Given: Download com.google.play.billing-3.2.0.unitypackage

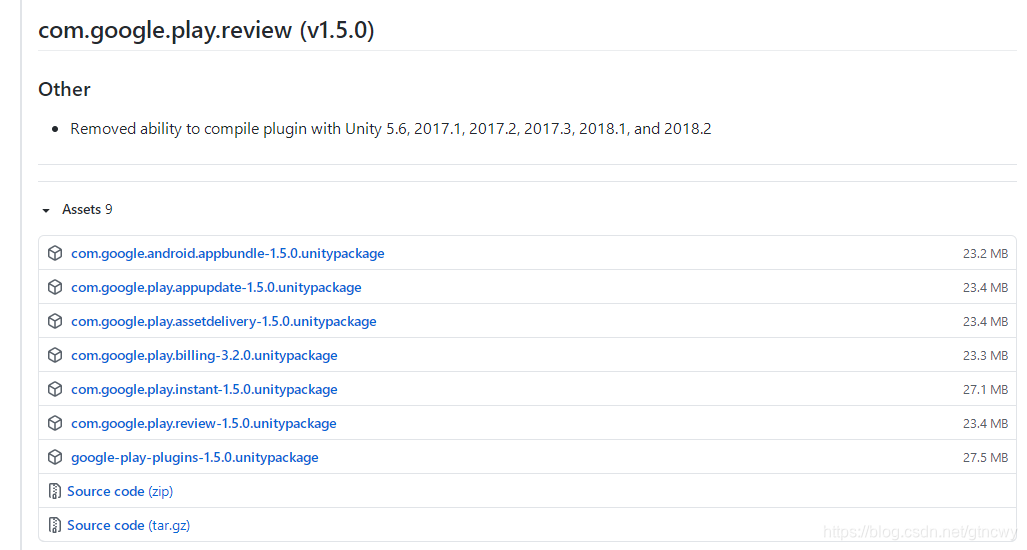Looking at the screenshot, I should tap(204, 356).
